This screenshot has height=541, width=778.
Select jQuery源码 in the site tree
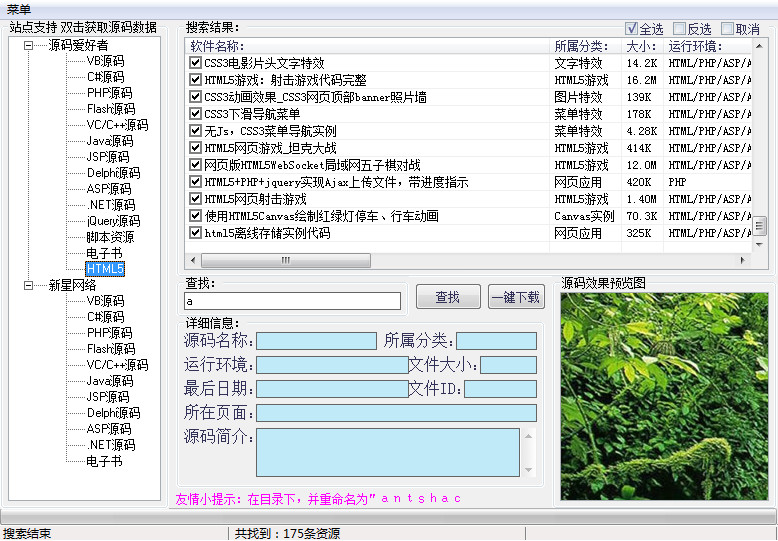pos(113,221)
